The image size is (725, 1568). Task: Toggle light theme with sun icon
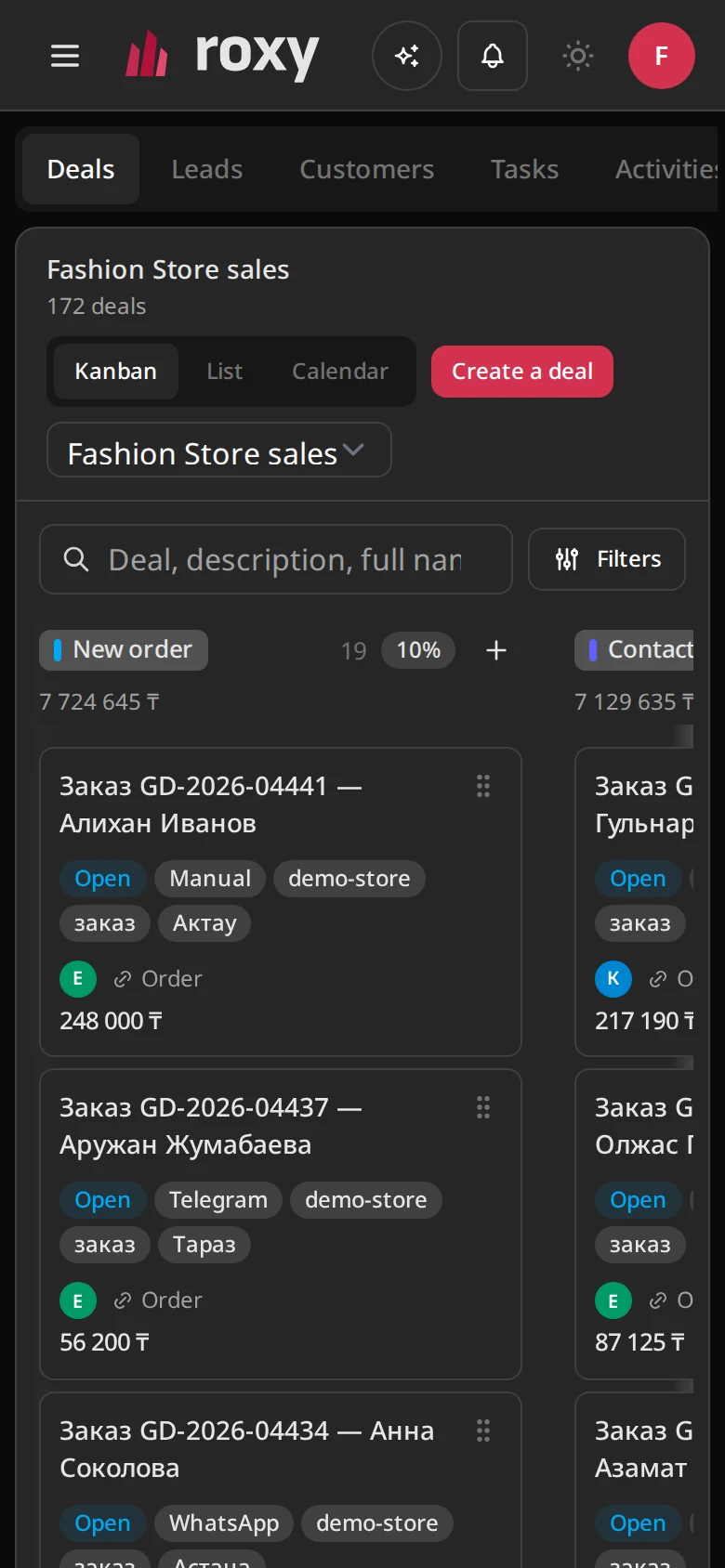[x=578, y=56]
